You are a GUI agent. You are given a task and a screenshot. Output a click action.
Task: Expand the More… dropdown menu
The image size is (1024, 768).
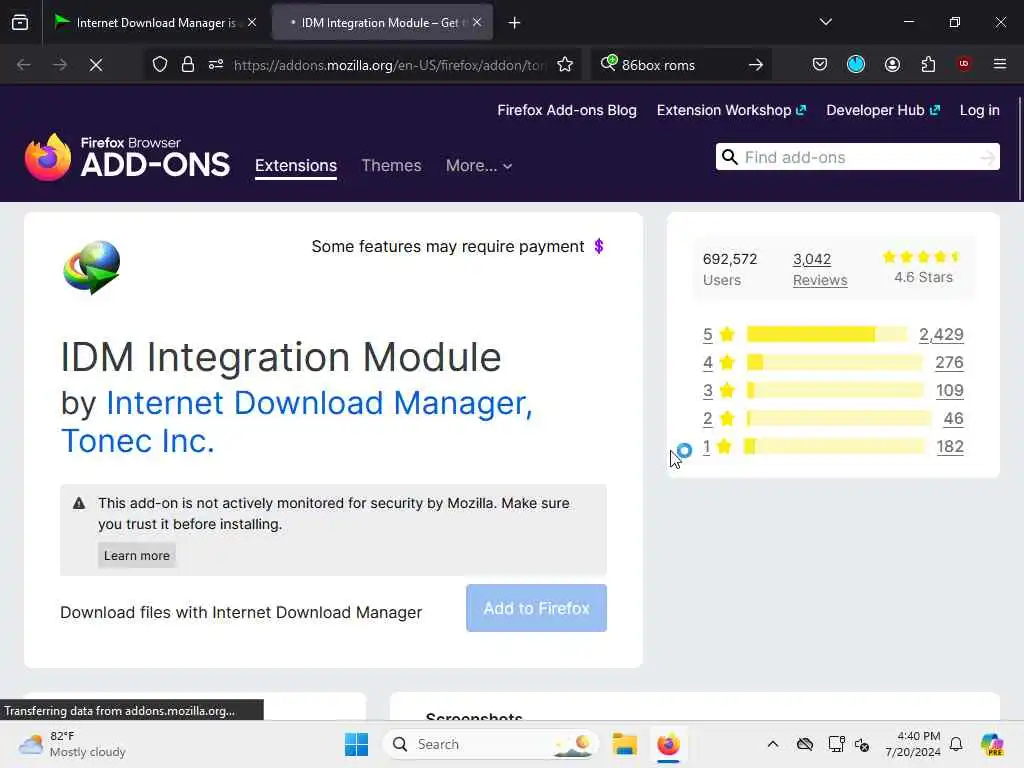coord(479,166)
